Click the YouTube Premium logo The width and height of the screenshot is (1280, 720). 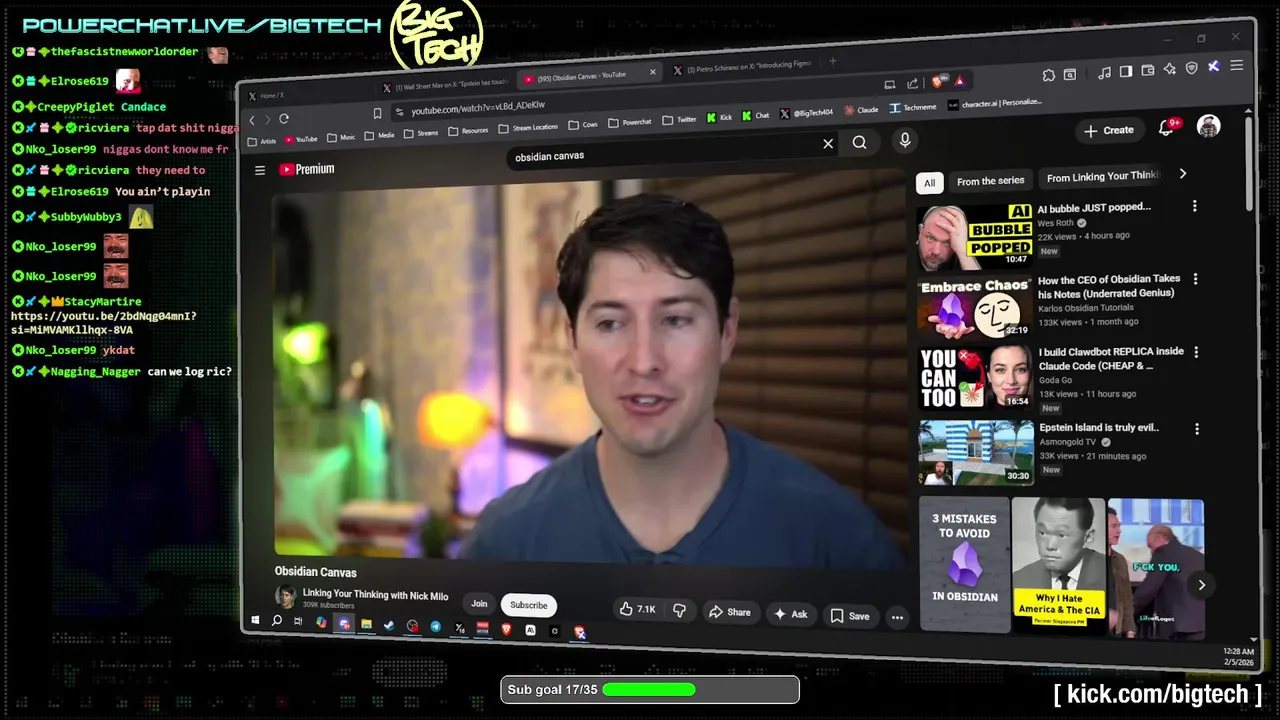tap(307, 169)
